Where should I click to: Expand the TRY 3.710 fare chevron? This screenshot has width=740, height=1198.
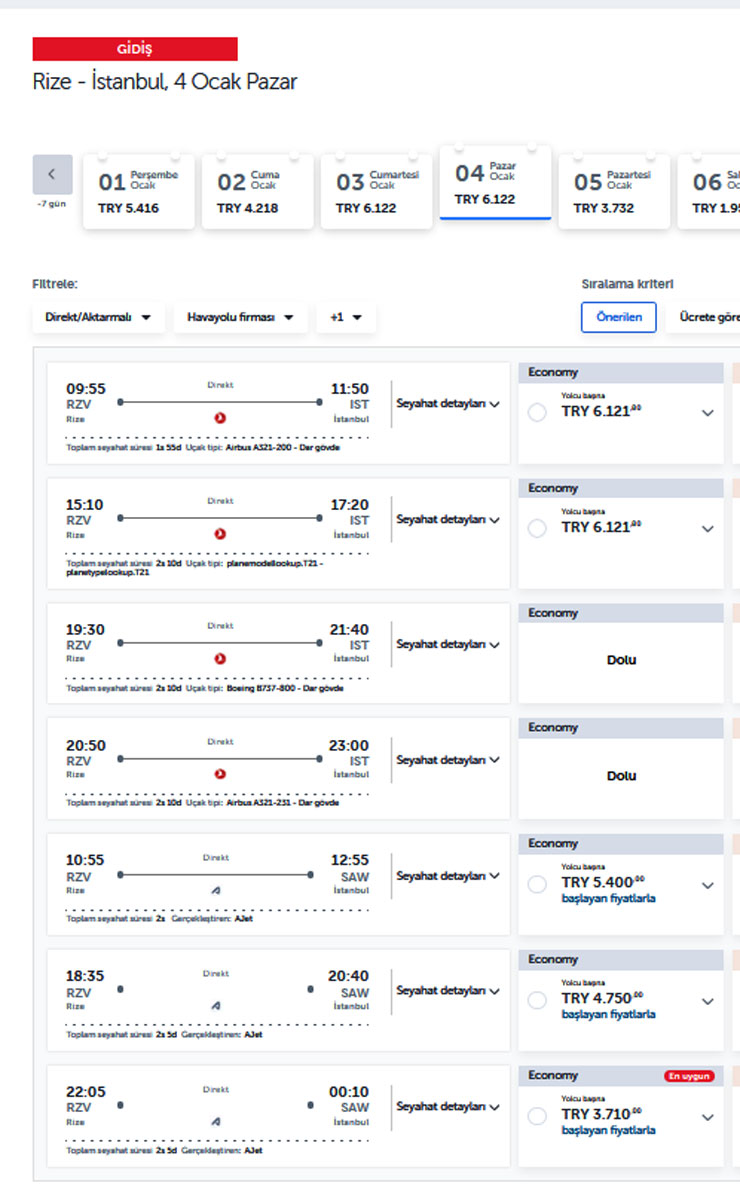(x=708, y=1117)
